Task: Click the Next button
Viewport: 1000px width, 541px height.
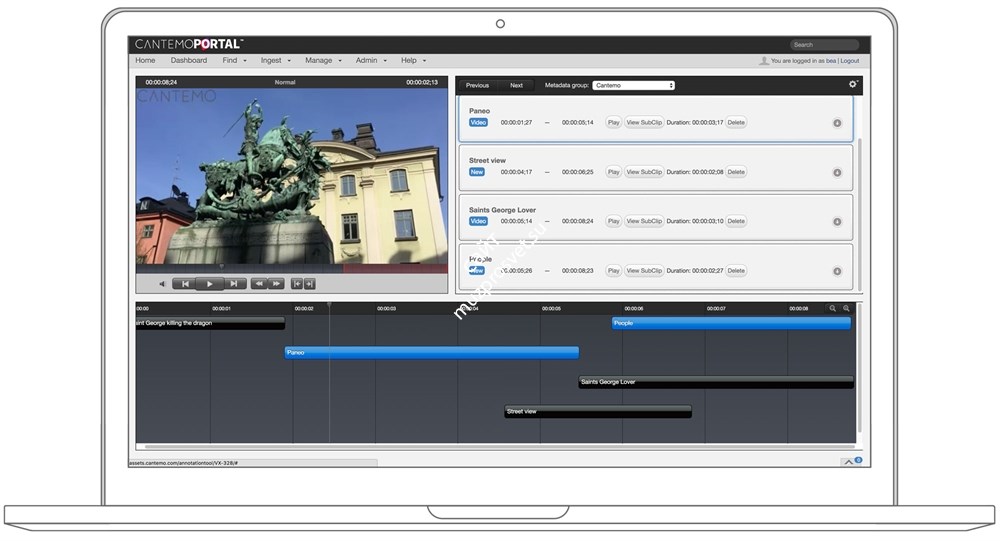Action: click(516, 85)
